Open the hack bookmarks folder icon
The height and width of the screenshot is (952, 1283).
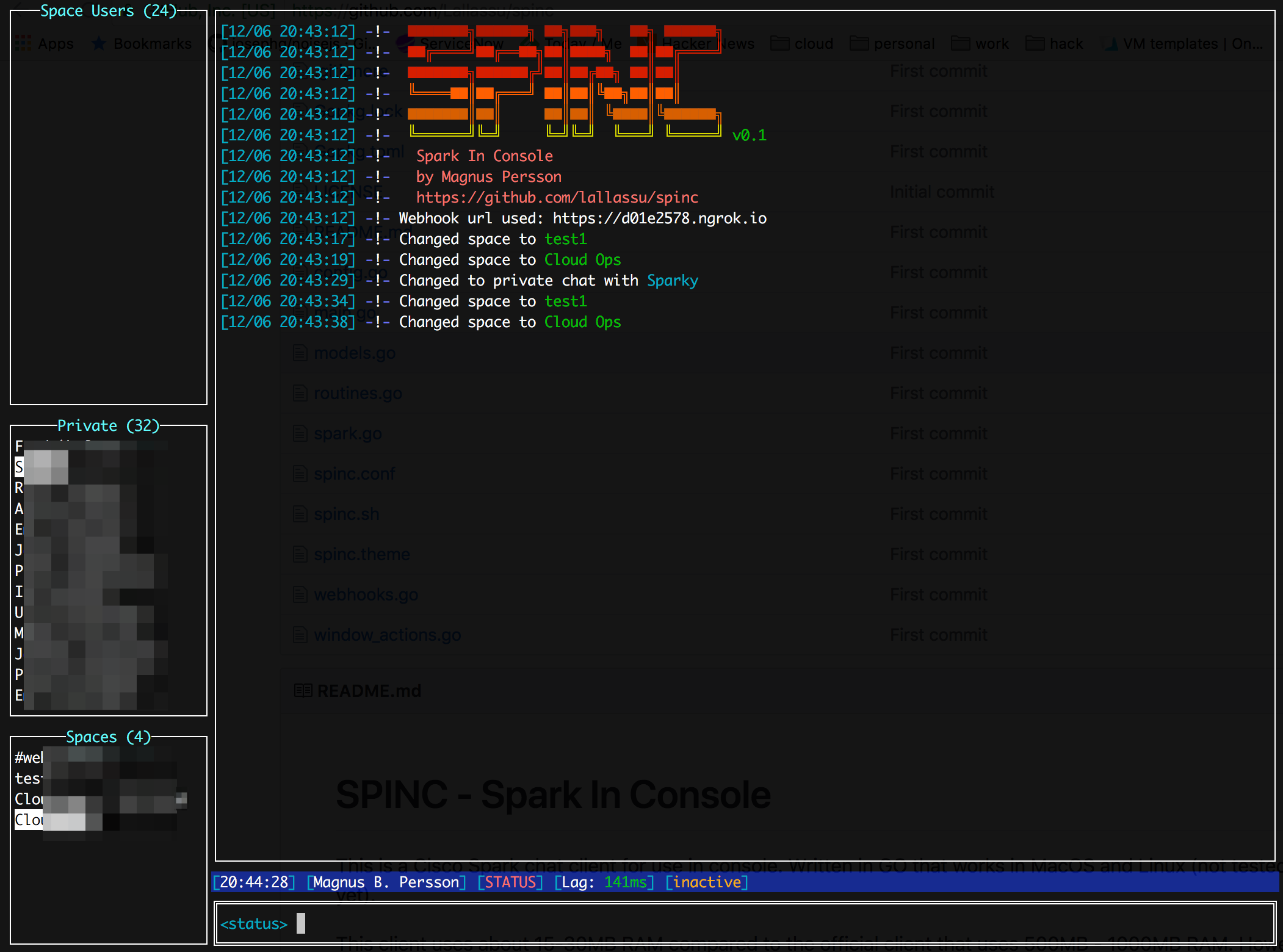[x=1035, y=44]
